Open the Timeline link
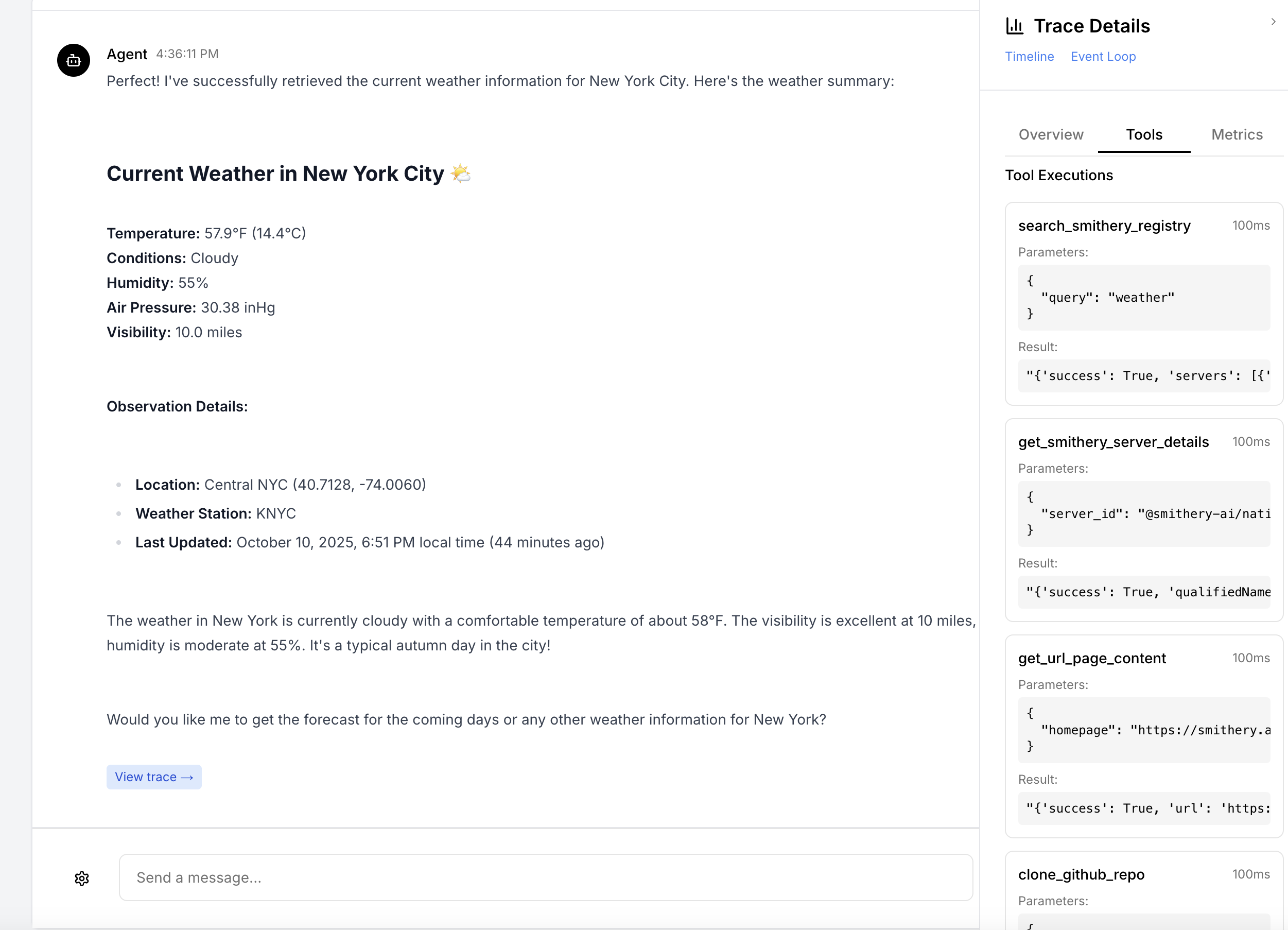The image size is (1288, 930). (1029, 57)
